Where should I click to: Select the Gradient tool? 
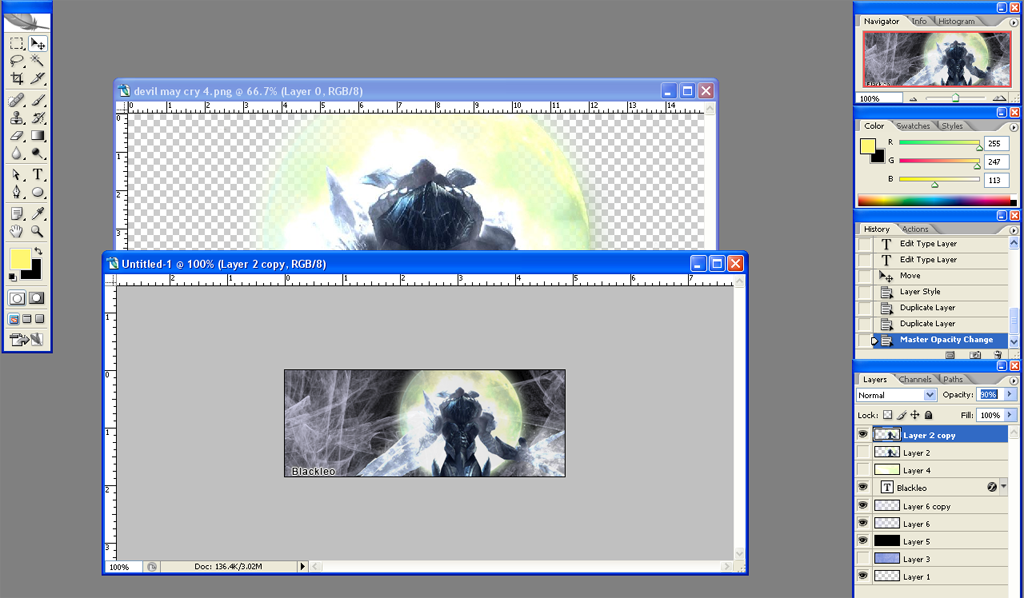(x=37, y=136)
